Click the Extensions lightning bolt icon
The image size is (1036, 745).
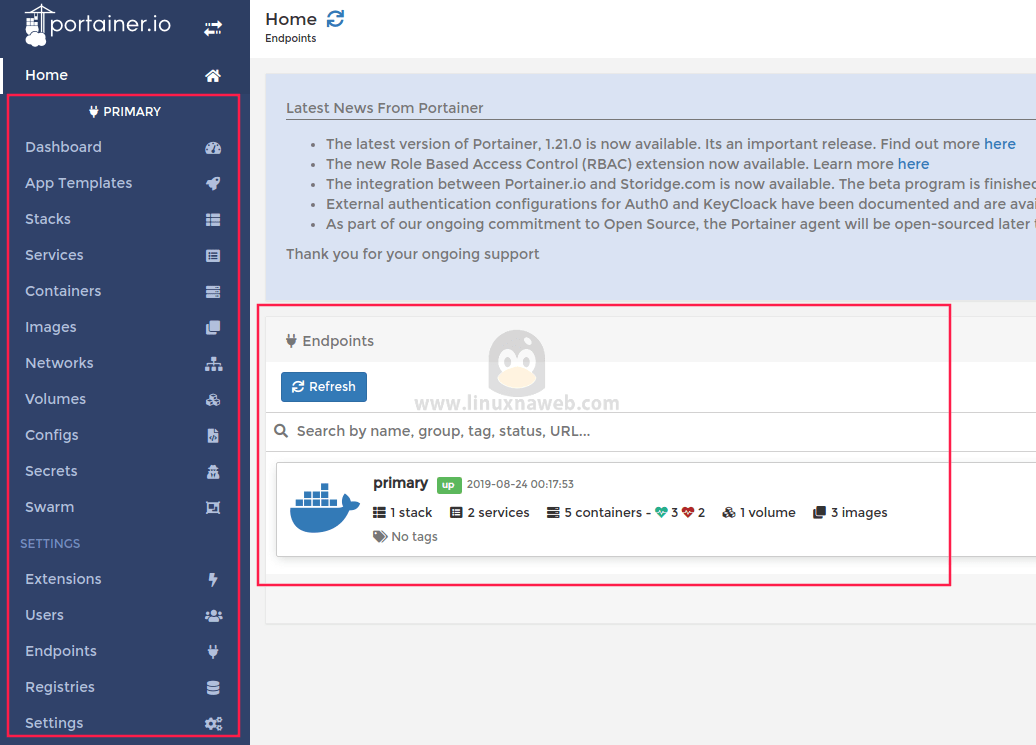coord(213,579)
